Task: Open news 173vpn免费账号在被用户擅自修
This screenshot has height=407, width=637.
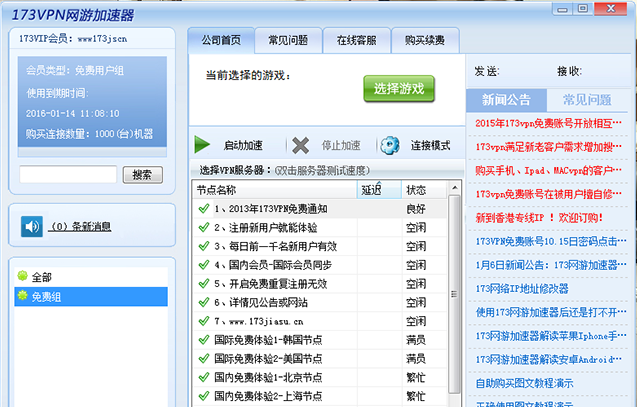Action: [548, 194]
